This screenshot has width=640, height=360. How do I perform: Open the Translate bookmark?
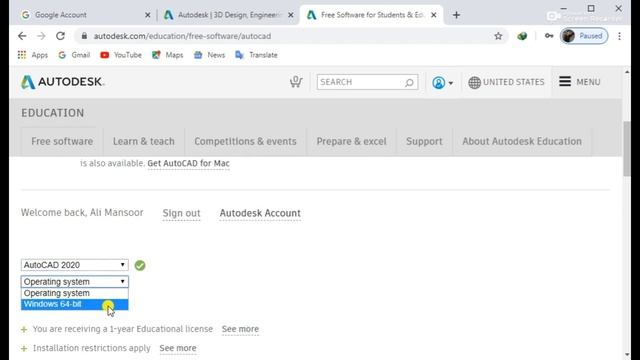(x=256, y=55)
